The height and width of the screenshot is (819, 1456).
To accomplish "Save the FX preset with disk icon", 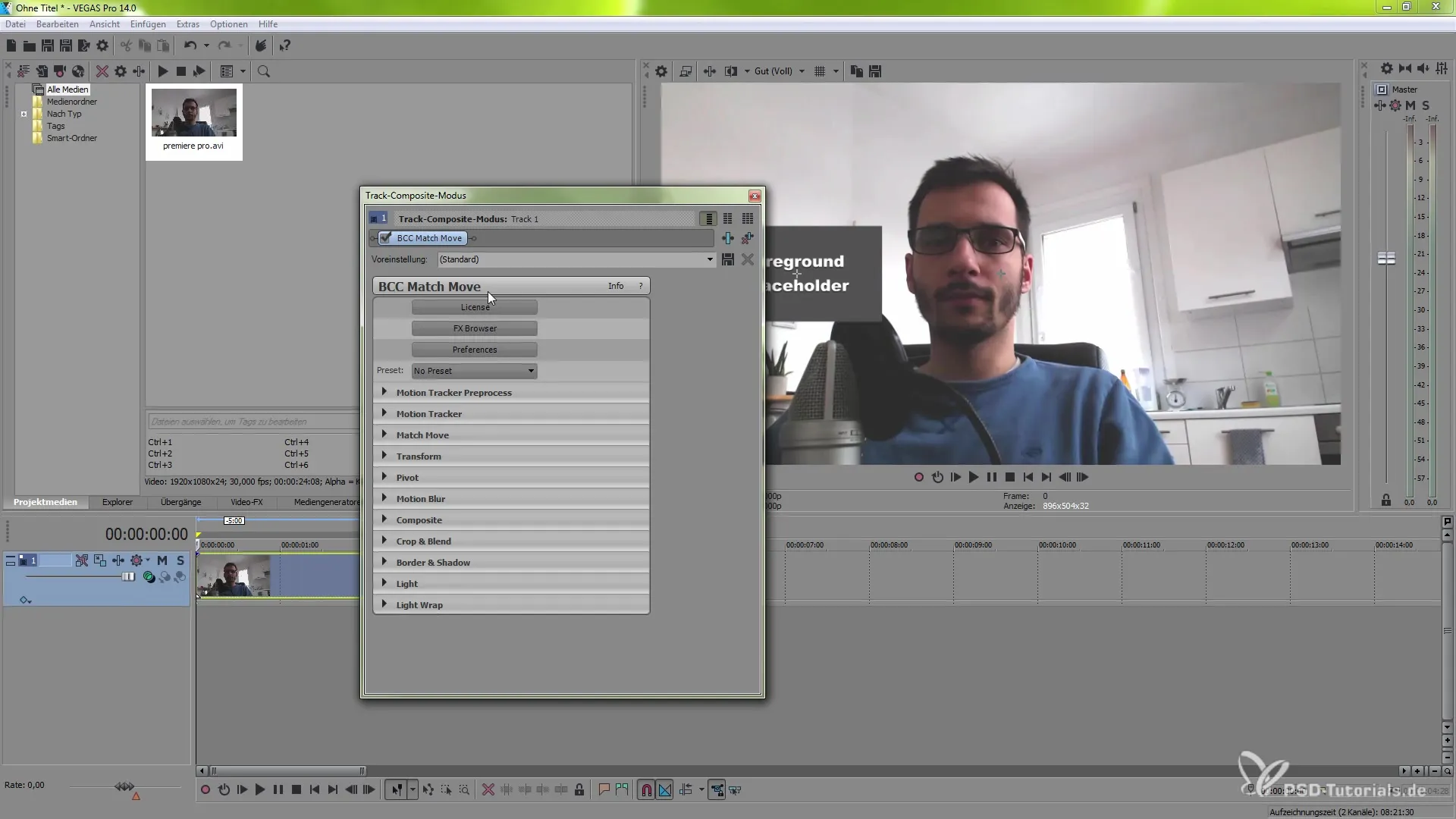I will pos(728,259).
